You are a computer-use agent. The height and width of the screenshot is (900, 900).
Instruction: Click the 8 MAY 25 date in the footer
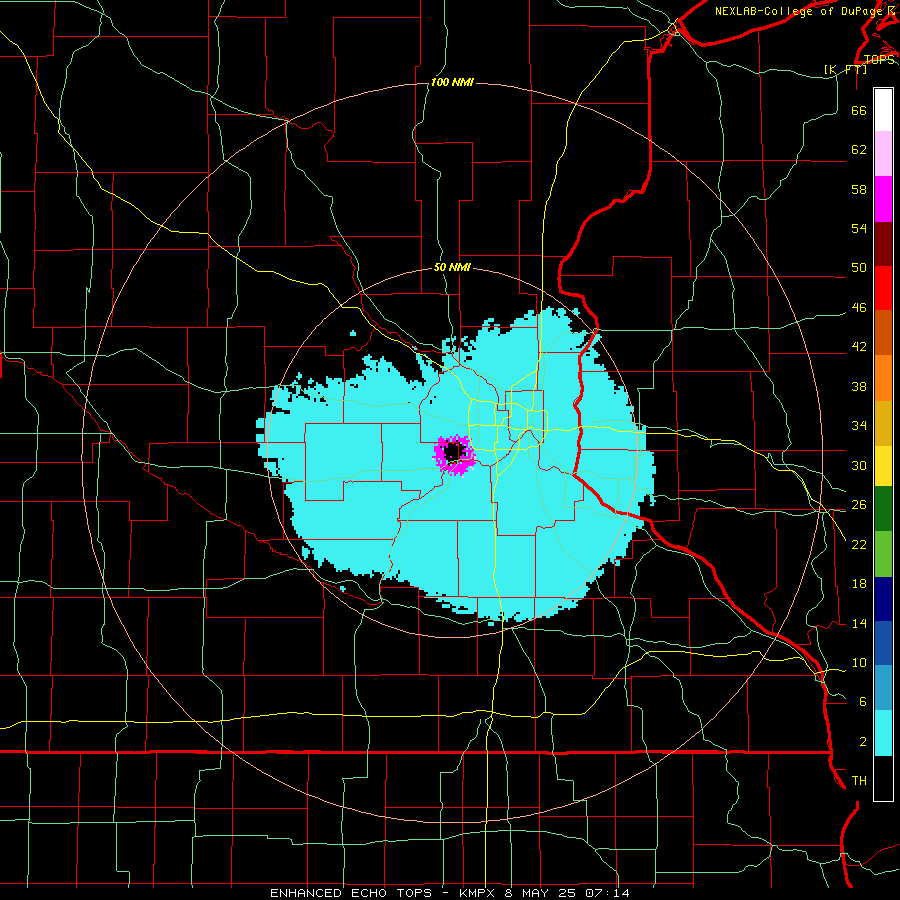point(542,893)
